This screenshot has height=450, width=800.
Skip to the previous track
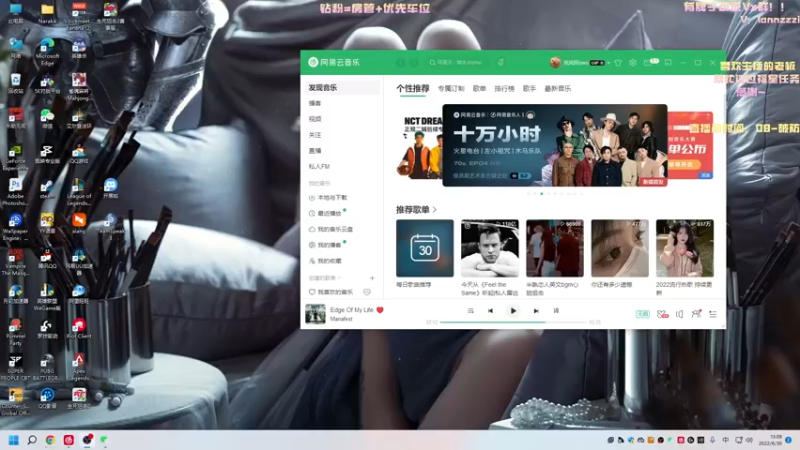490,311
